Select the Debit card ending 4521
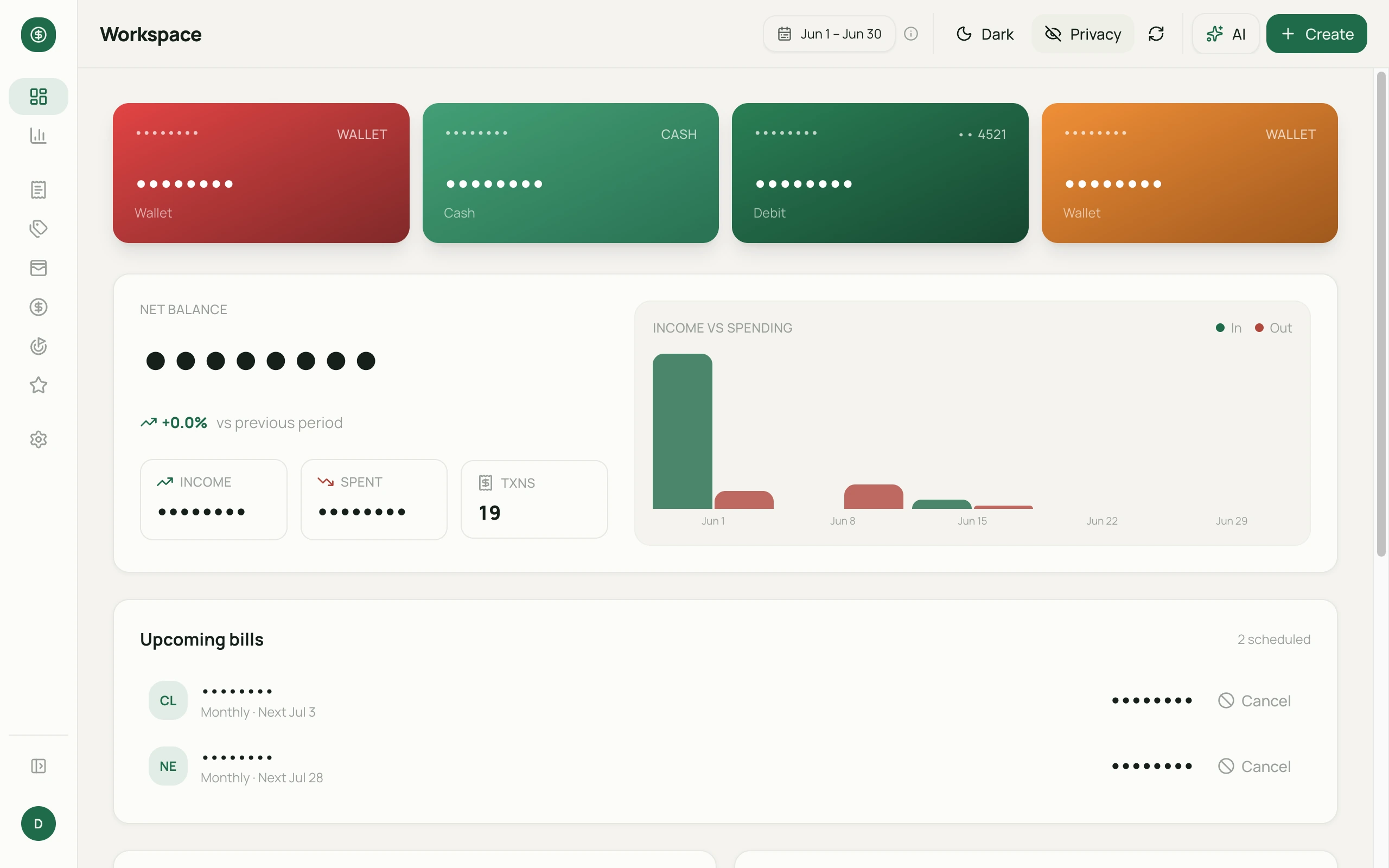The image size is (1389, 868). pos(880,173)
